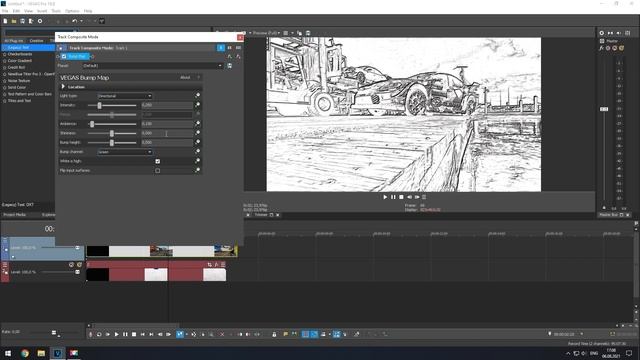Click the animate icon for Ambience
Image resolution: width=640 pixels, height=360 pixels.
pos(198,123)
